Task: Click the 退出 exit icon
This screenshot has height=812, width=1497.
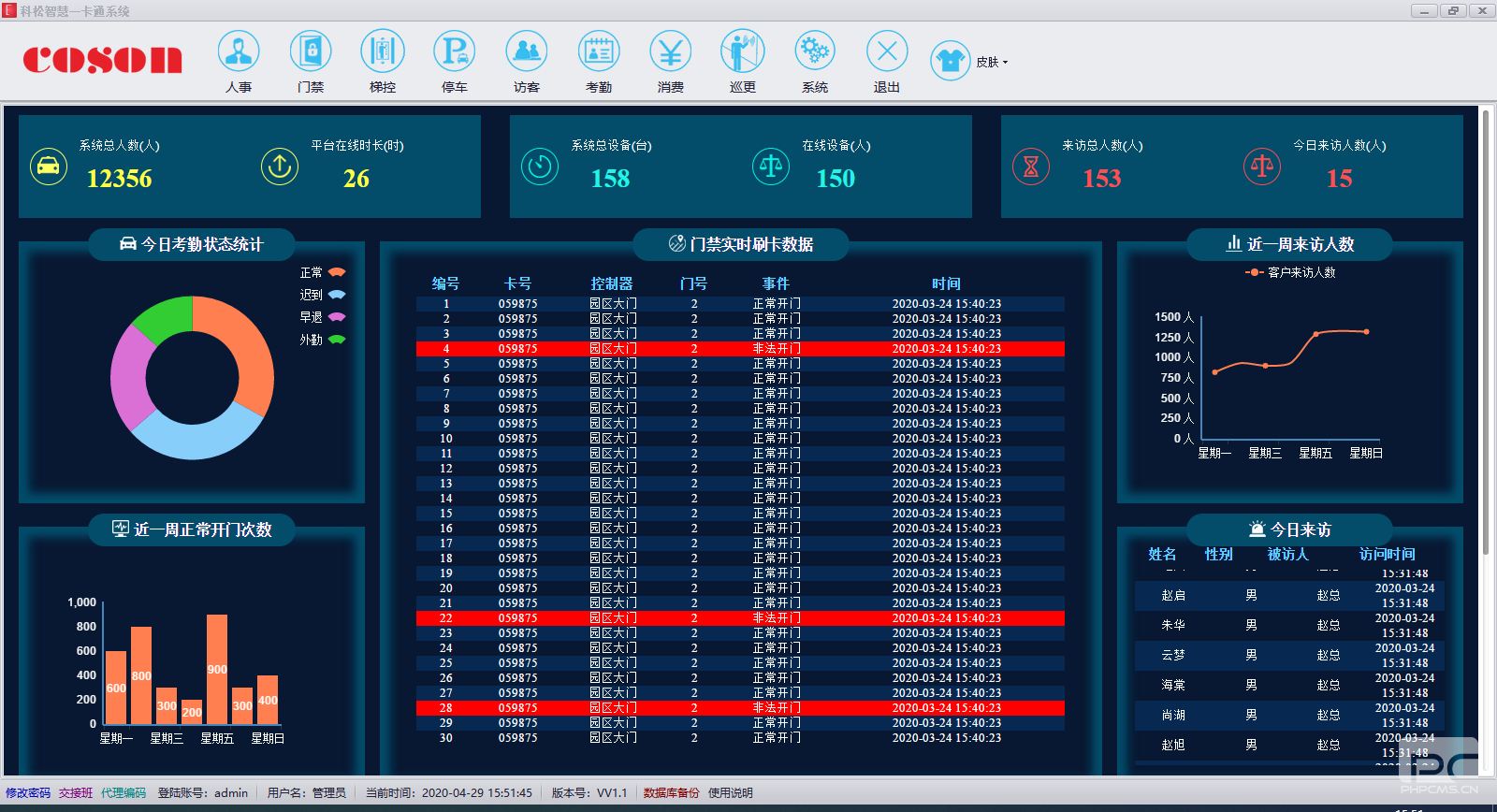Action: tap(887, 52)
